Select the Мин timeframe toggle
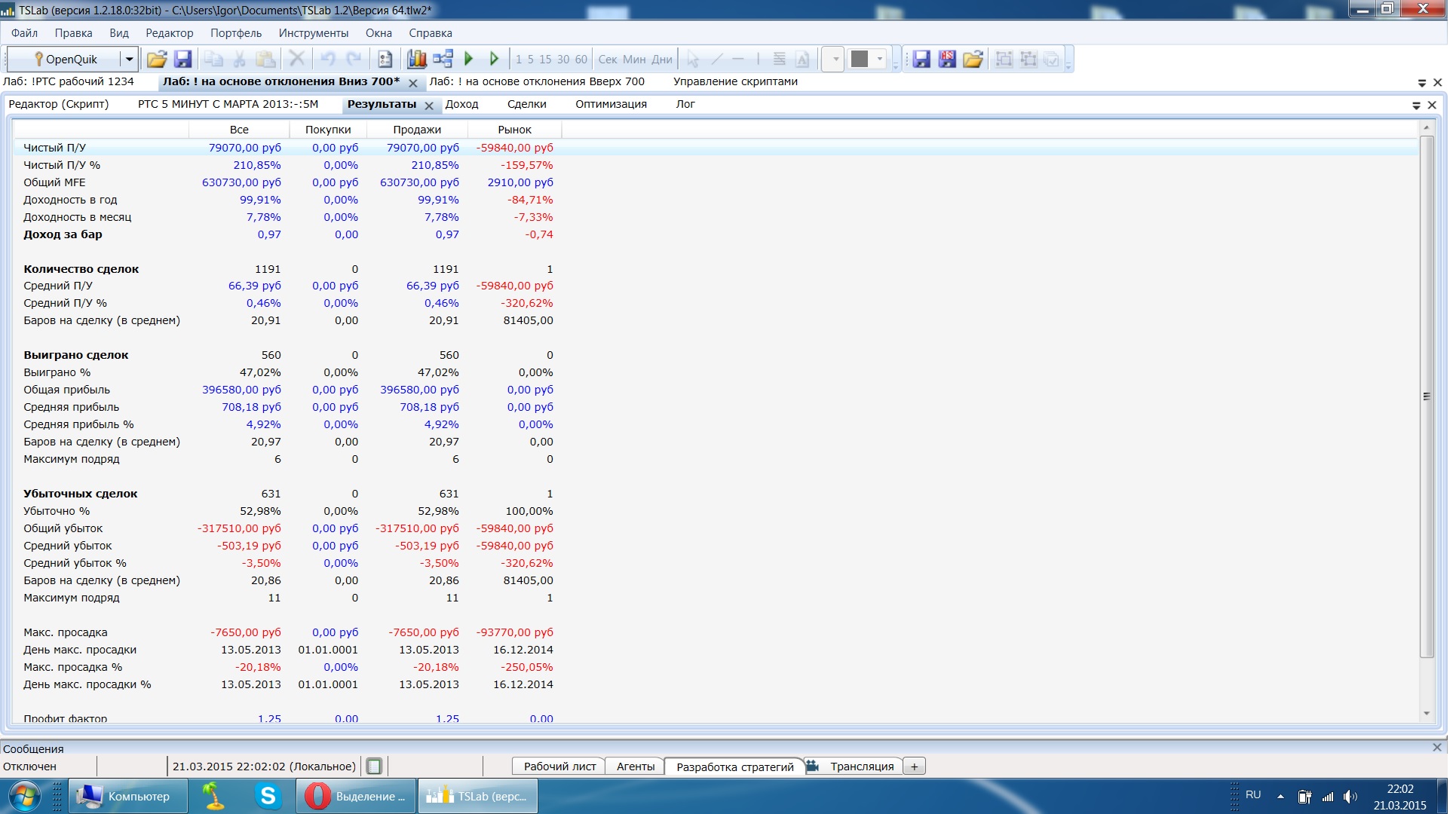Image resolution: width=1456 pixels, height=814 pixels. coord(634,59)
